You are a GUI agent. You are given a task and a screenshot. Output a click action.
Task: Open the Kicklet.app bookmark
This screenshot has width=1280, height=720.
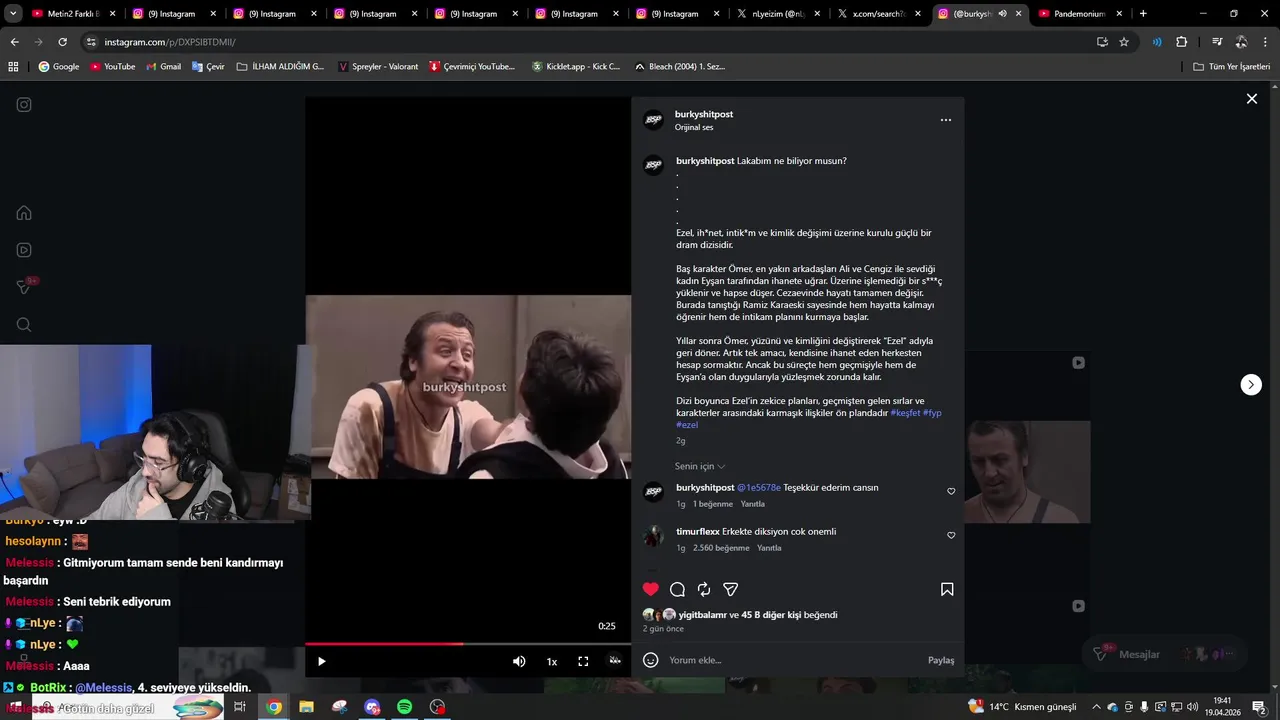pos(576,66)
